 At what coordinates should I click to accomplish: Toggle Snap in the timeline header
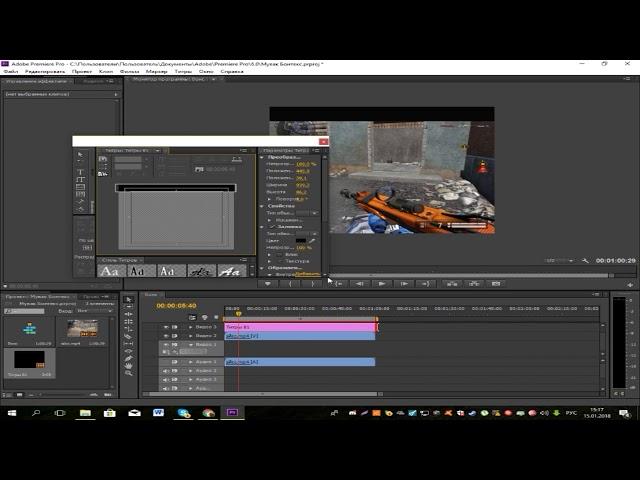coord(193,317)
